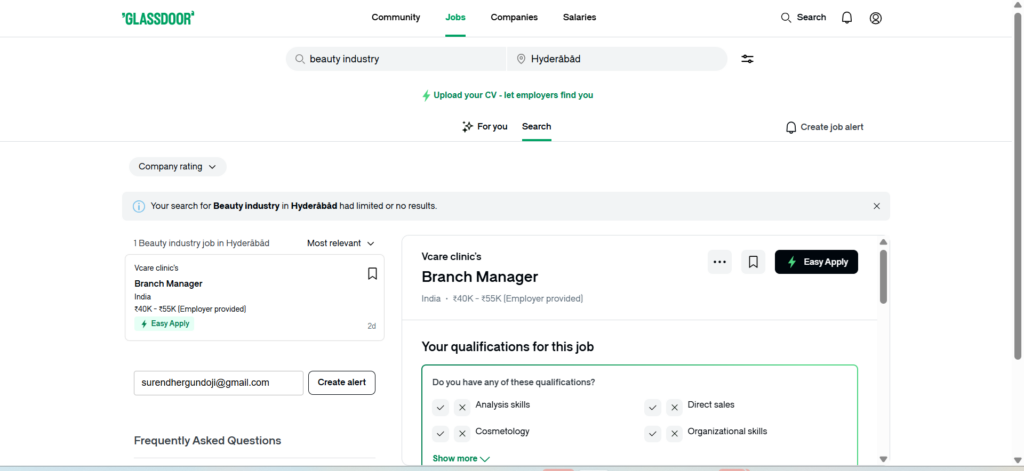Confirm Direct sales qualification checkmark
1024x471 pixels.
pos(652,407)
